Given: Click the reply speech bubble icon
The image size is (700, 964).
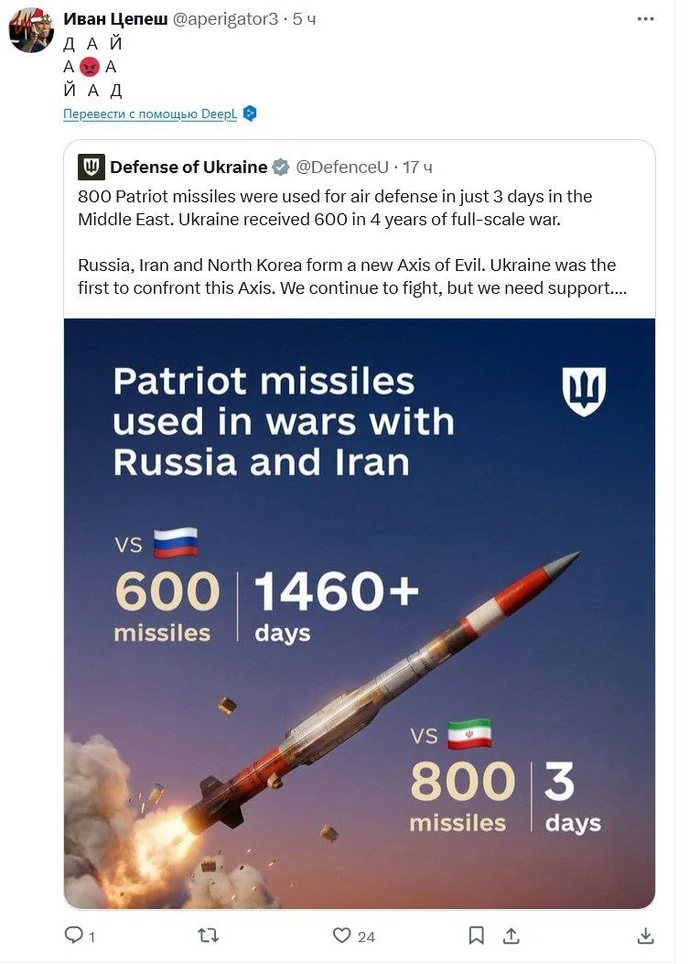Looking at the screenshot, I should point(73,935).
